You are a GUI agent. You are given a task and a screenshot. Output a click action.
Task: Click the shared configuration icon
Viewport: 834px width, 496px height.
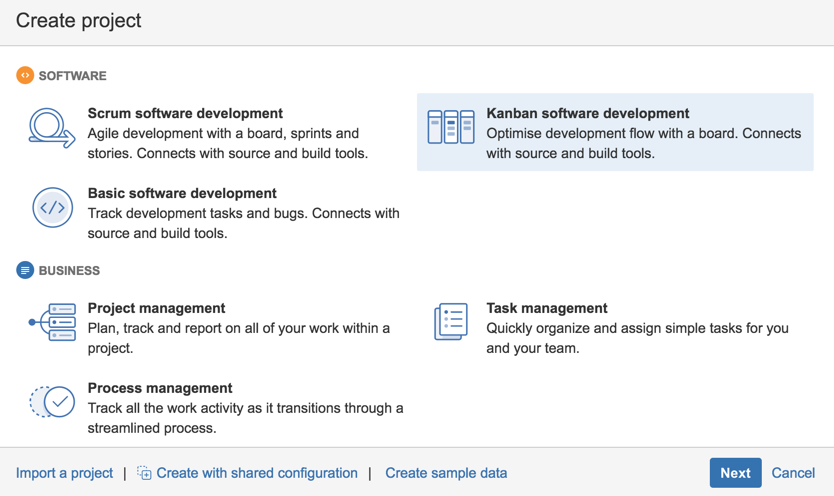[x=144, y=473]
